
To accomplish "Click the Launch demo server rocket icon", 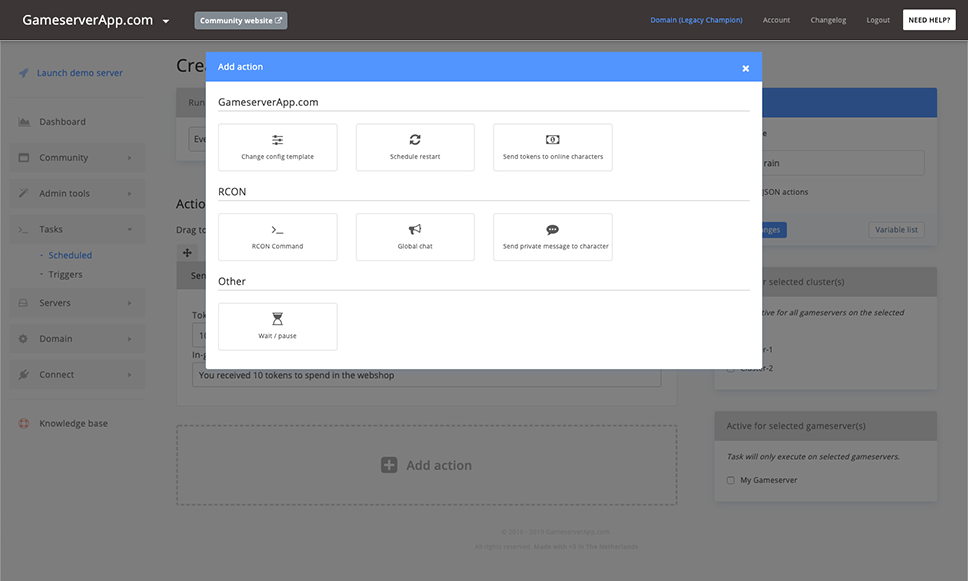I will [x=23, y=73].
